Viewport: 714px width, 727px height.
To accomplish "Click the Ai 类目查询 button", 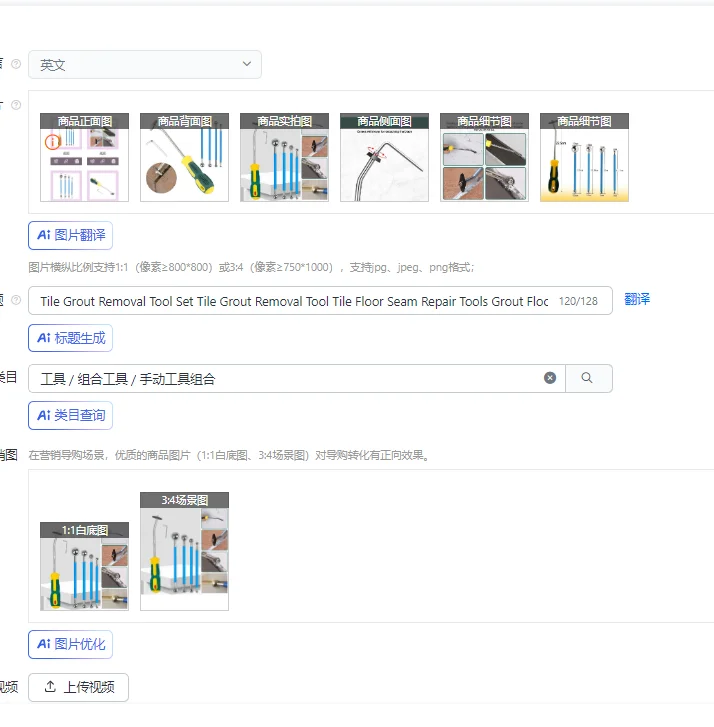I will 70,415.
